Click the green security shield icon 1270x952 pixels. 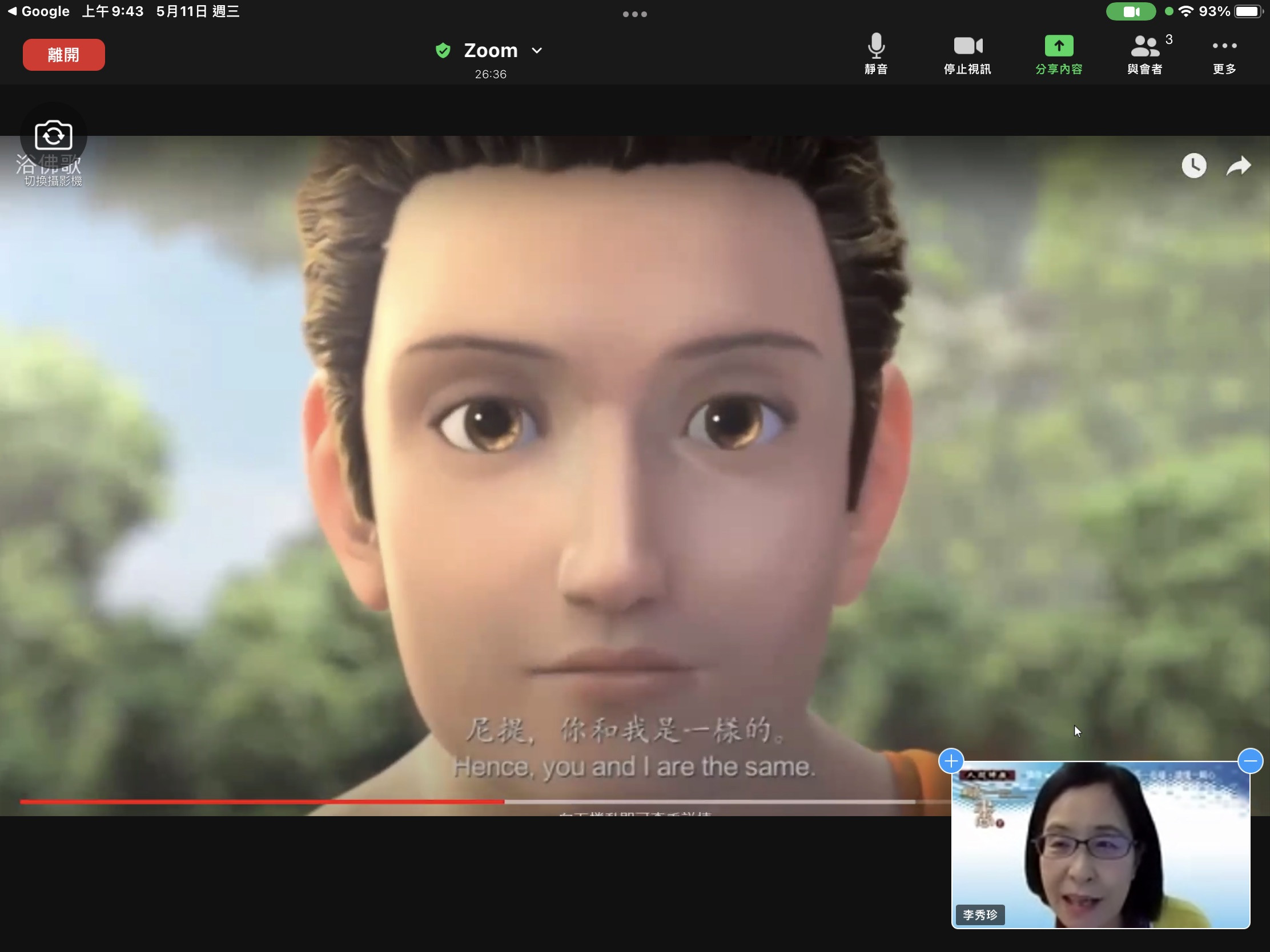click(443, 50)
